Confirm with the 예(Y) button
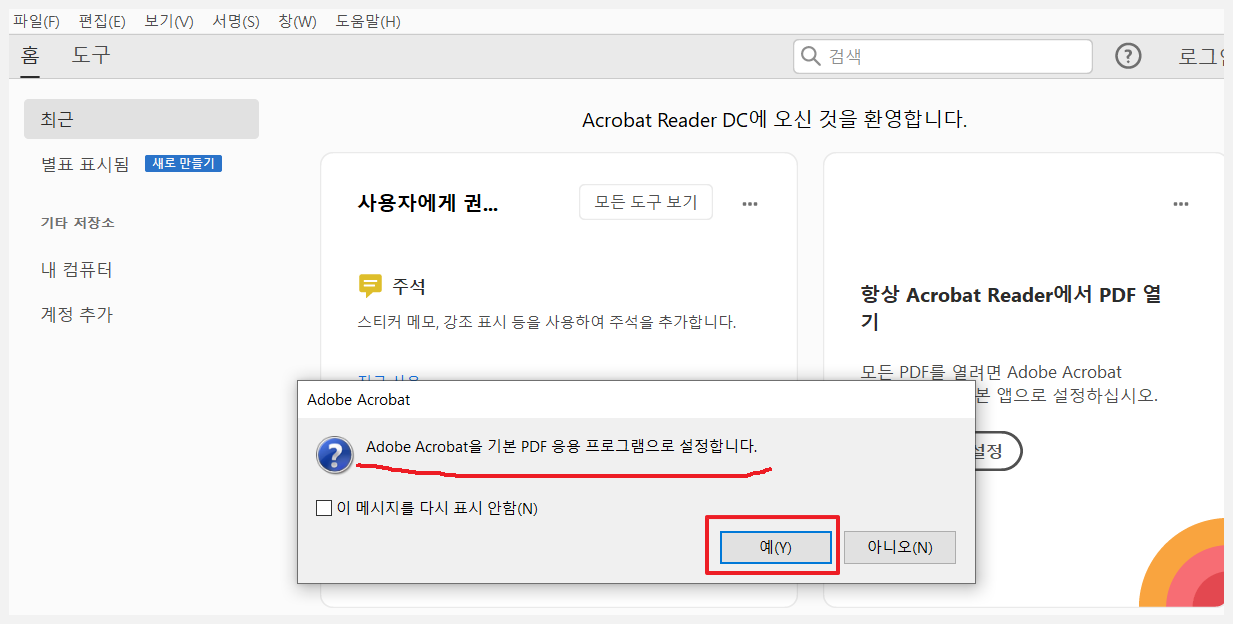This screenshot has width=1233, height=624. point(776,547)
